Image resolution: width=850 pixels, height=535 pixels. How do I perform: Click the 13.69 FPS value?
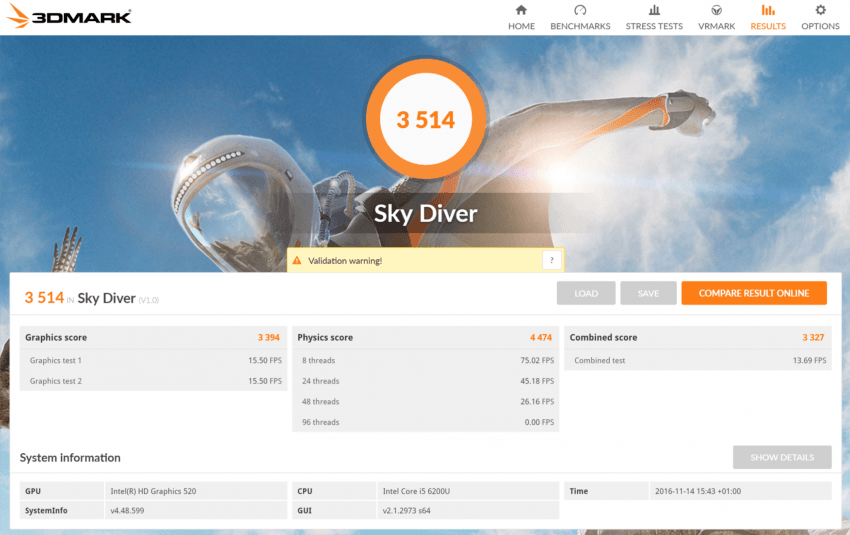(809, 360)
